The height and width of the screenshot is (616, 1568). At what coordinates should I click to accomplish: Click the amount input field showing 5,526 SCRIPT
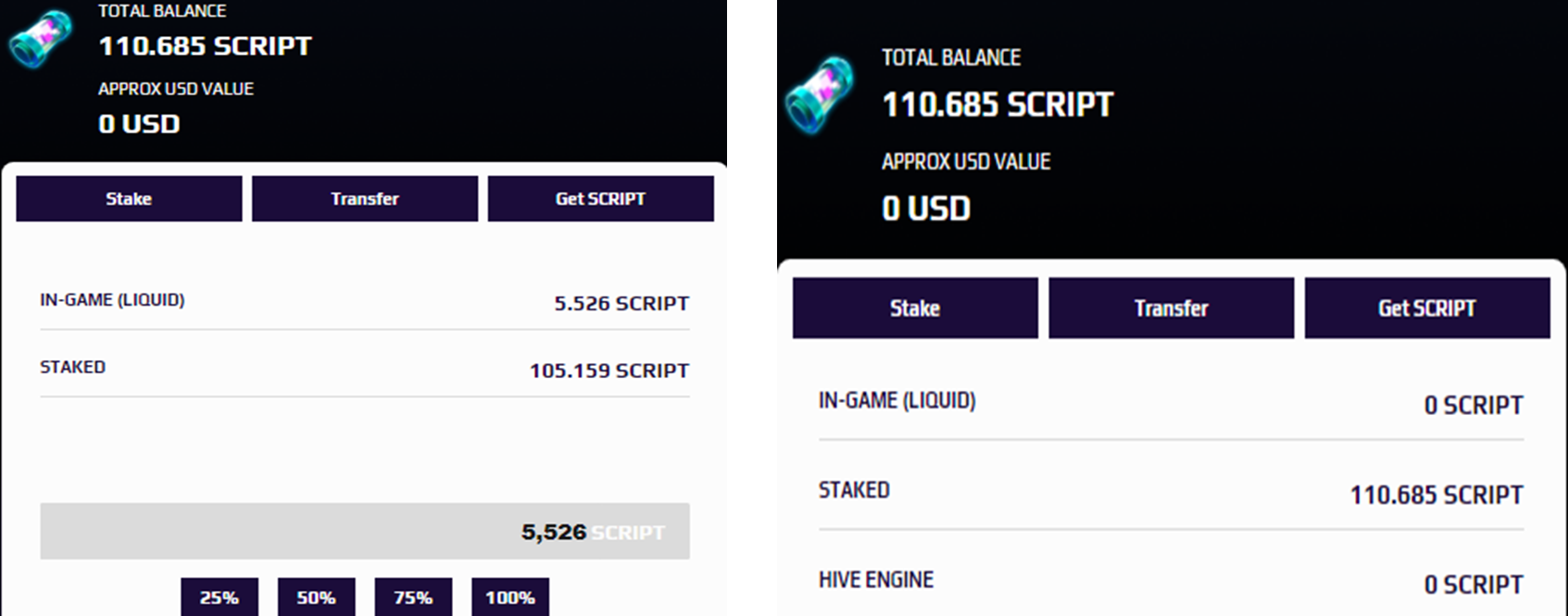(364, 532)
